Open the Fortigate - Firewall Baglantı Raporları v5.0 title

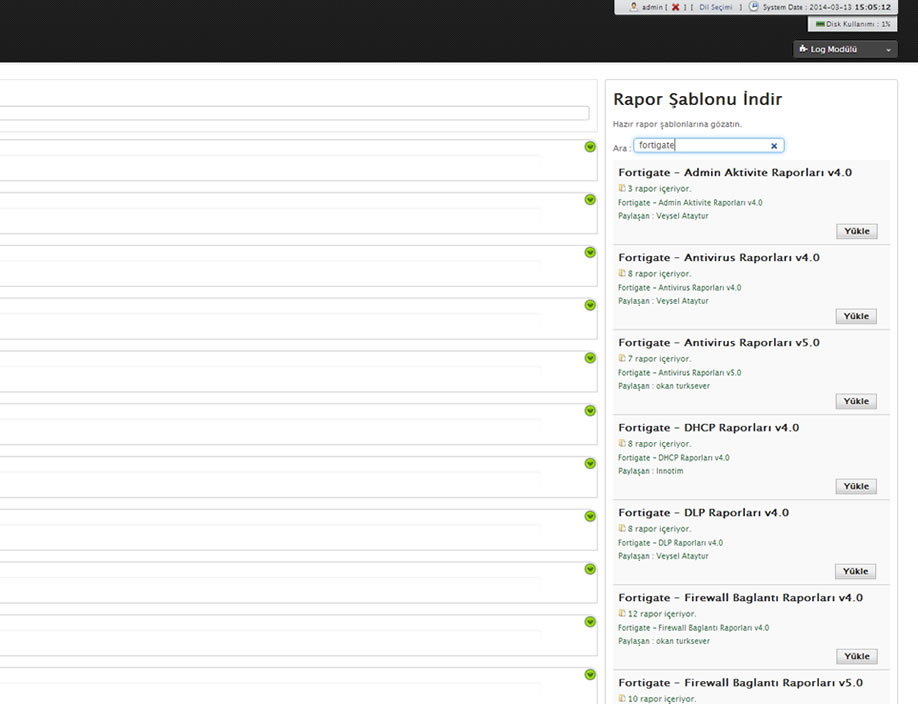pyautogui.click(x=741, y=682)
